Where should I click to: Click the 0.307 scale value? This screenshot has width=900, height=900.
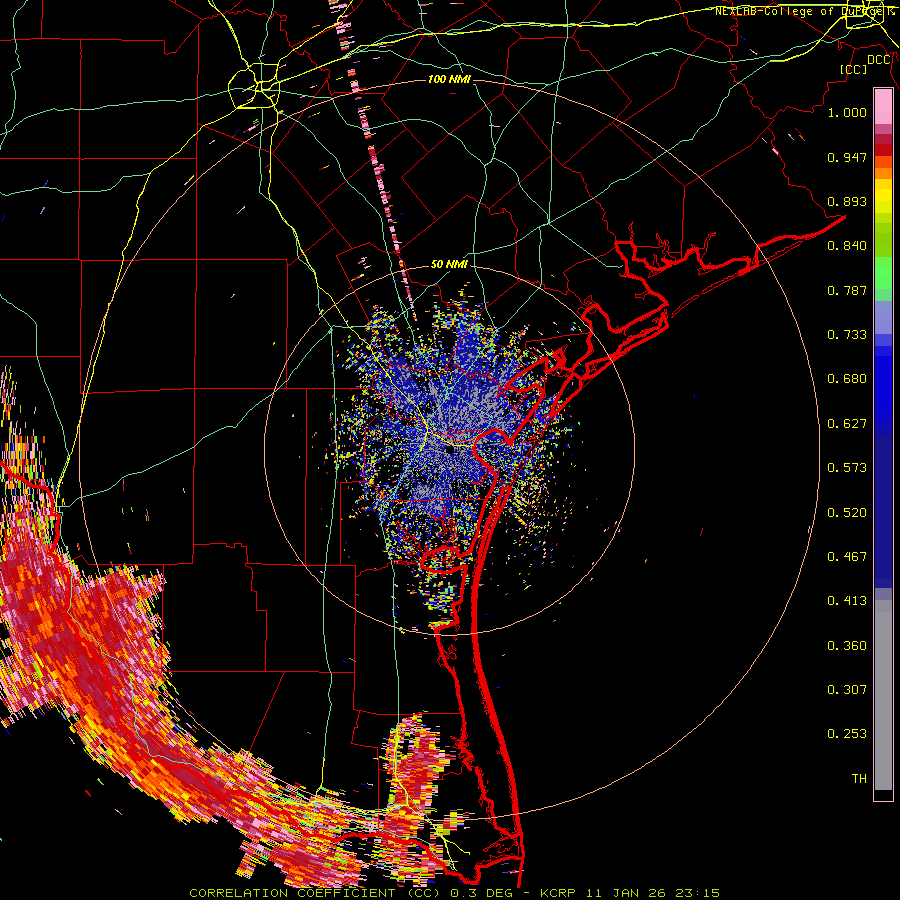coord(847,690)
